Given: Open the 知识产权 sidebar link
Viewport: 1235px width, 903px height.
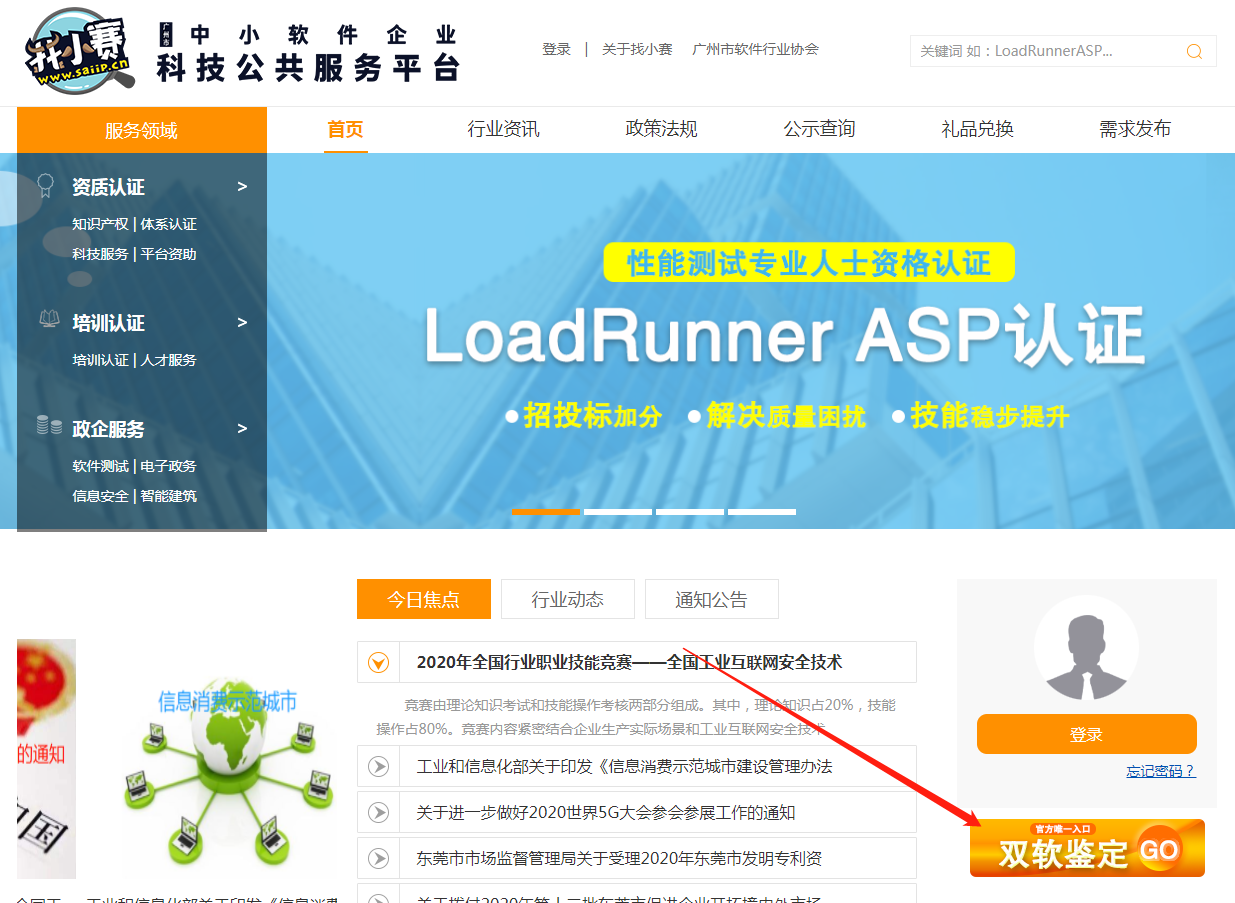Looking at the screenshot, I should pos(100,224).
